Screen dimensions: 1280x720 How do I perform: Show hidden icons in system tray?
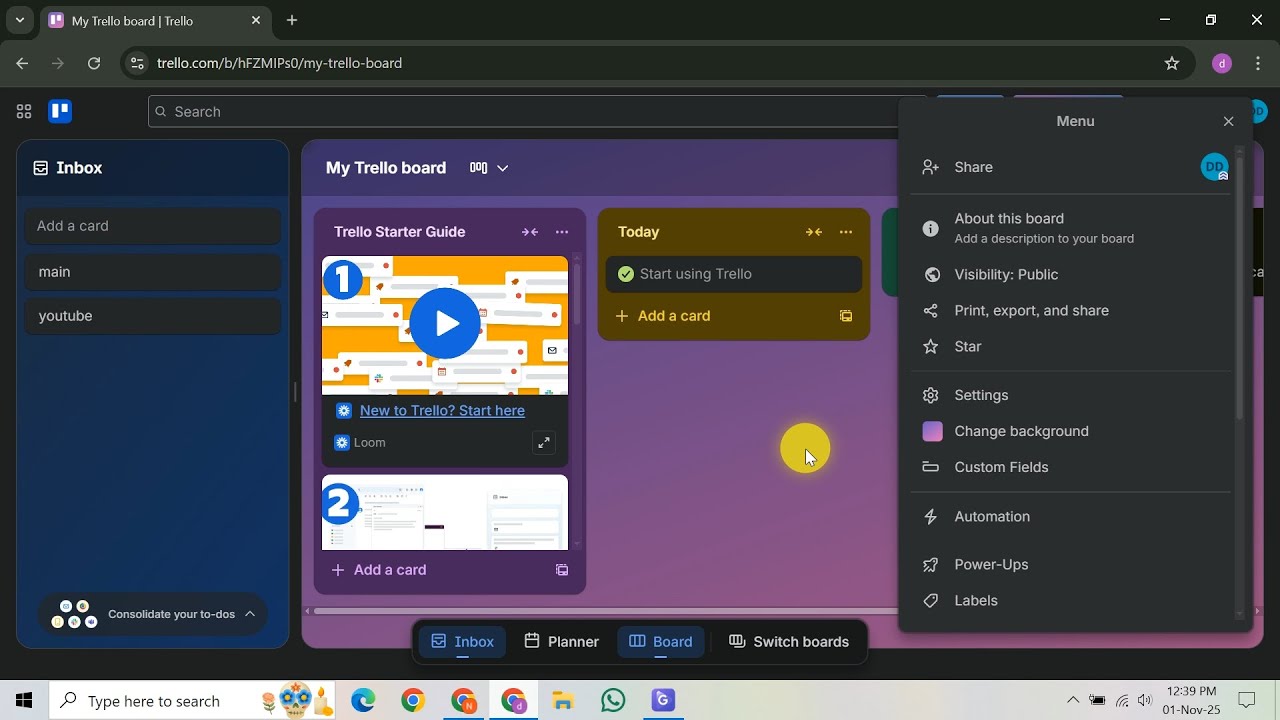click(x=1073, y=701)
